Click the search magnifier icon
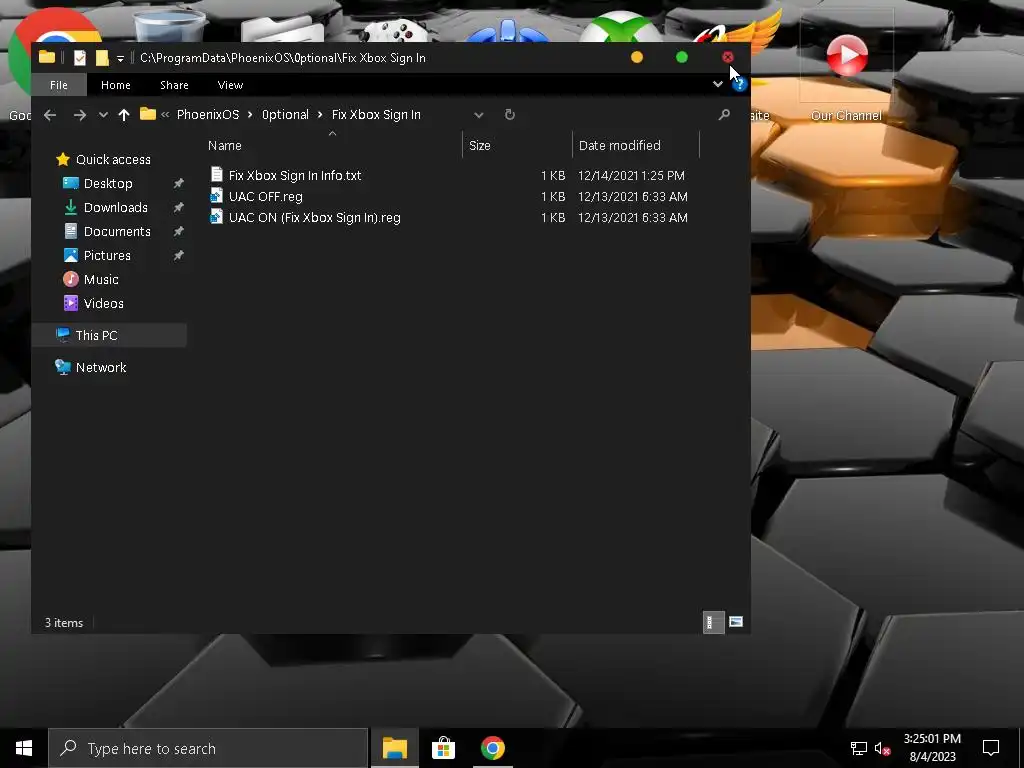 click(724, 115)
